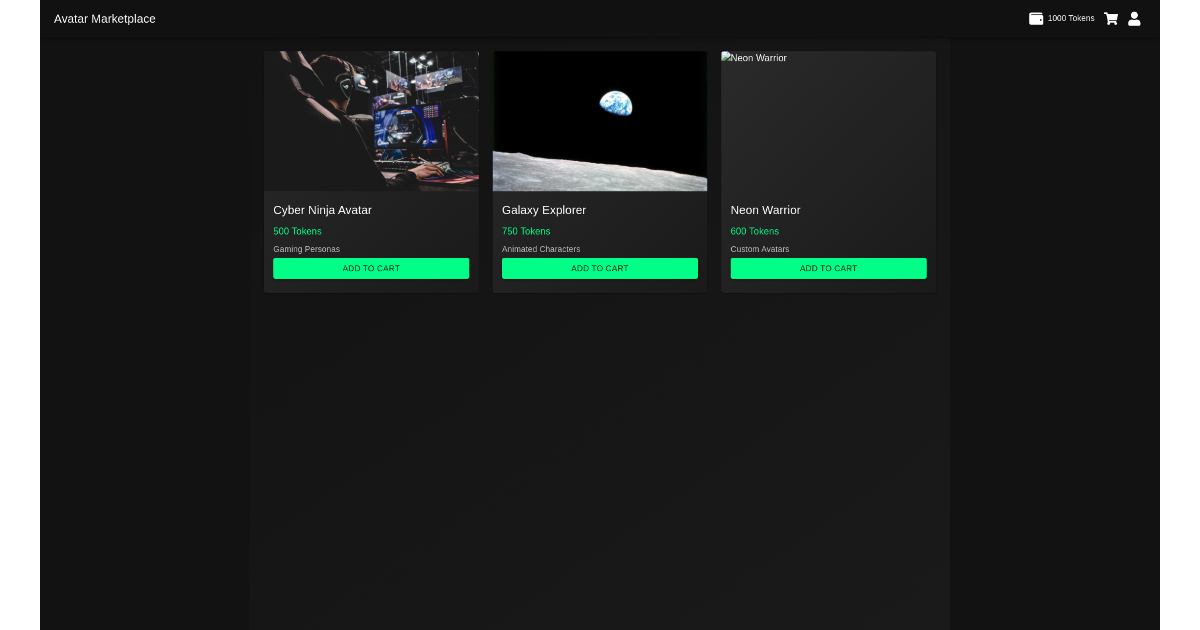Screen dimensions: 1200x630
Task: Click the 600 Tokens price
Action: pos(754,231)
